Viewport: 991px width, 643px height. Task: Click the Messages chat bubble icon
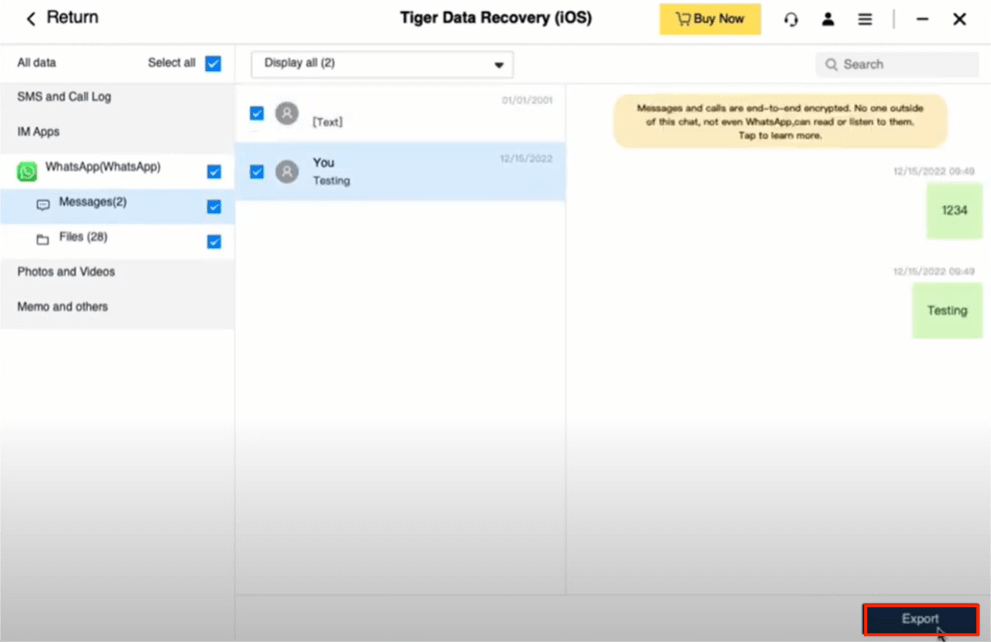click(43, 204)
